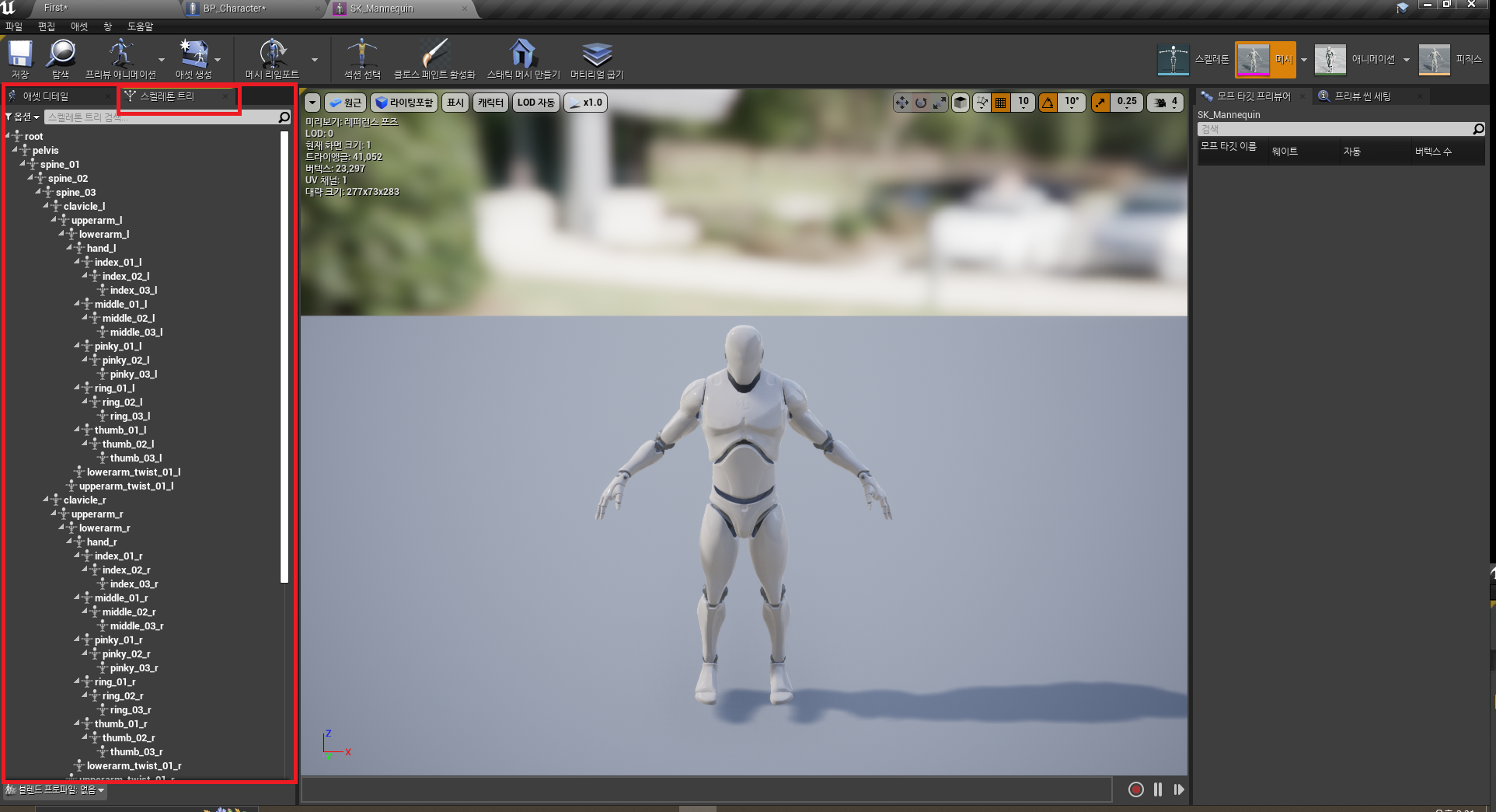
Task: Select the Mesh (메시) editor mode
Action: [1266, 59]
